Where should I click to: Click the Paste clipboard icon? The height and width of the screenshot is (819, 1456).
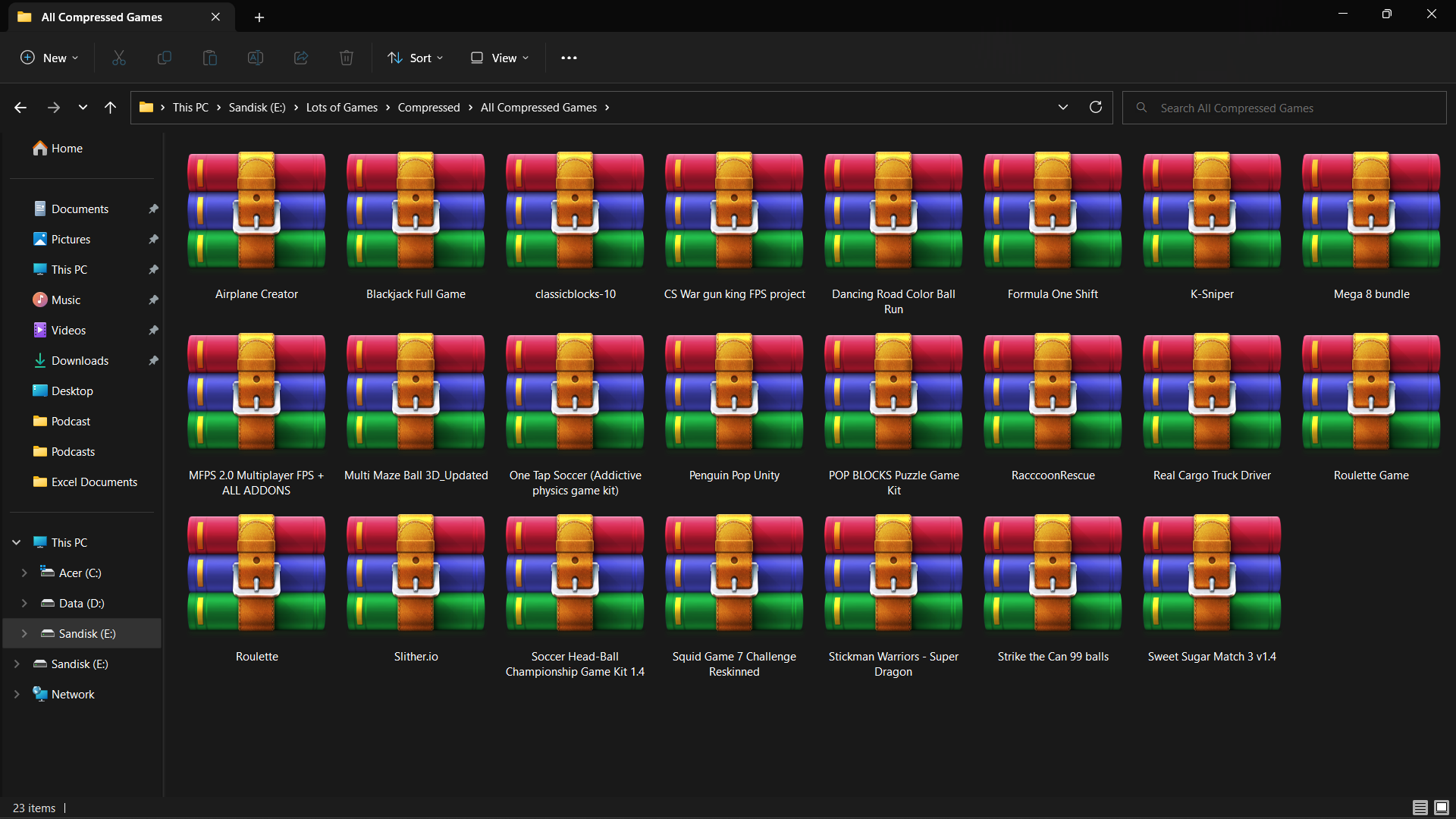pyautogui.click(x=210, y=58)
